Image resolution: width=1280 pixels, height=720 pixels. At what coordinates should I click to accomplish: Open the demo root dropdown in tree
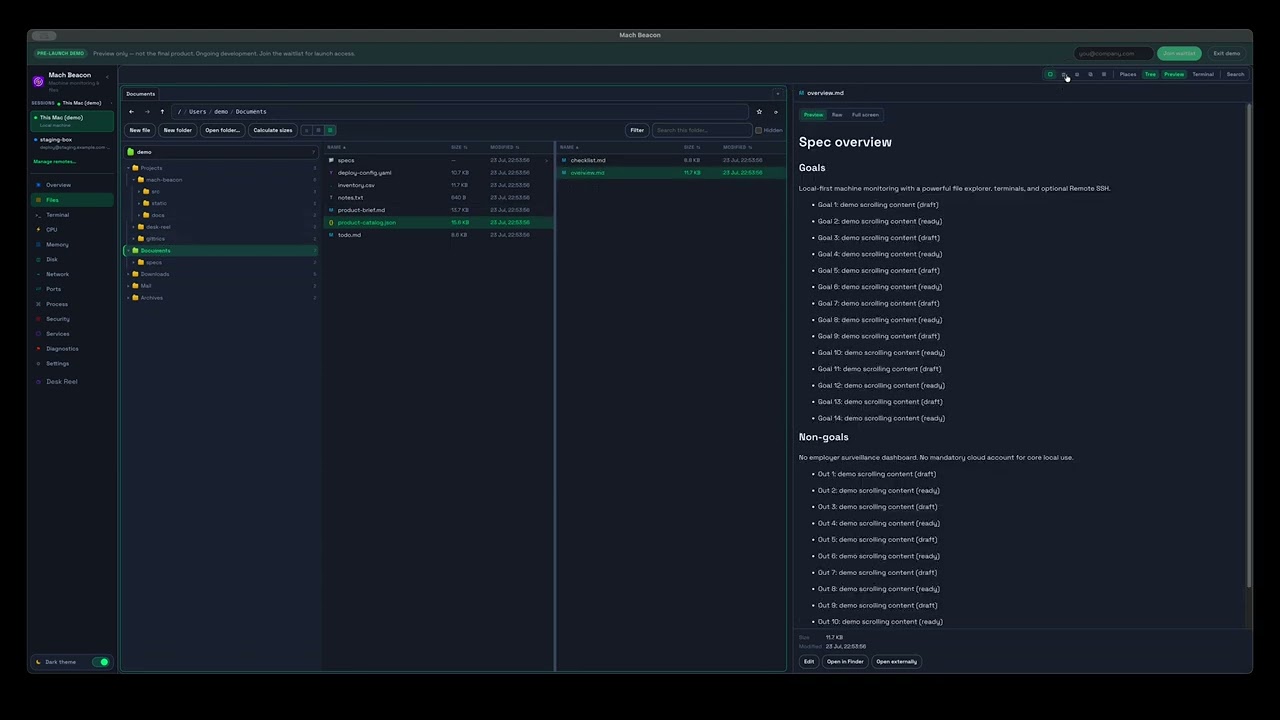(221, 152)
